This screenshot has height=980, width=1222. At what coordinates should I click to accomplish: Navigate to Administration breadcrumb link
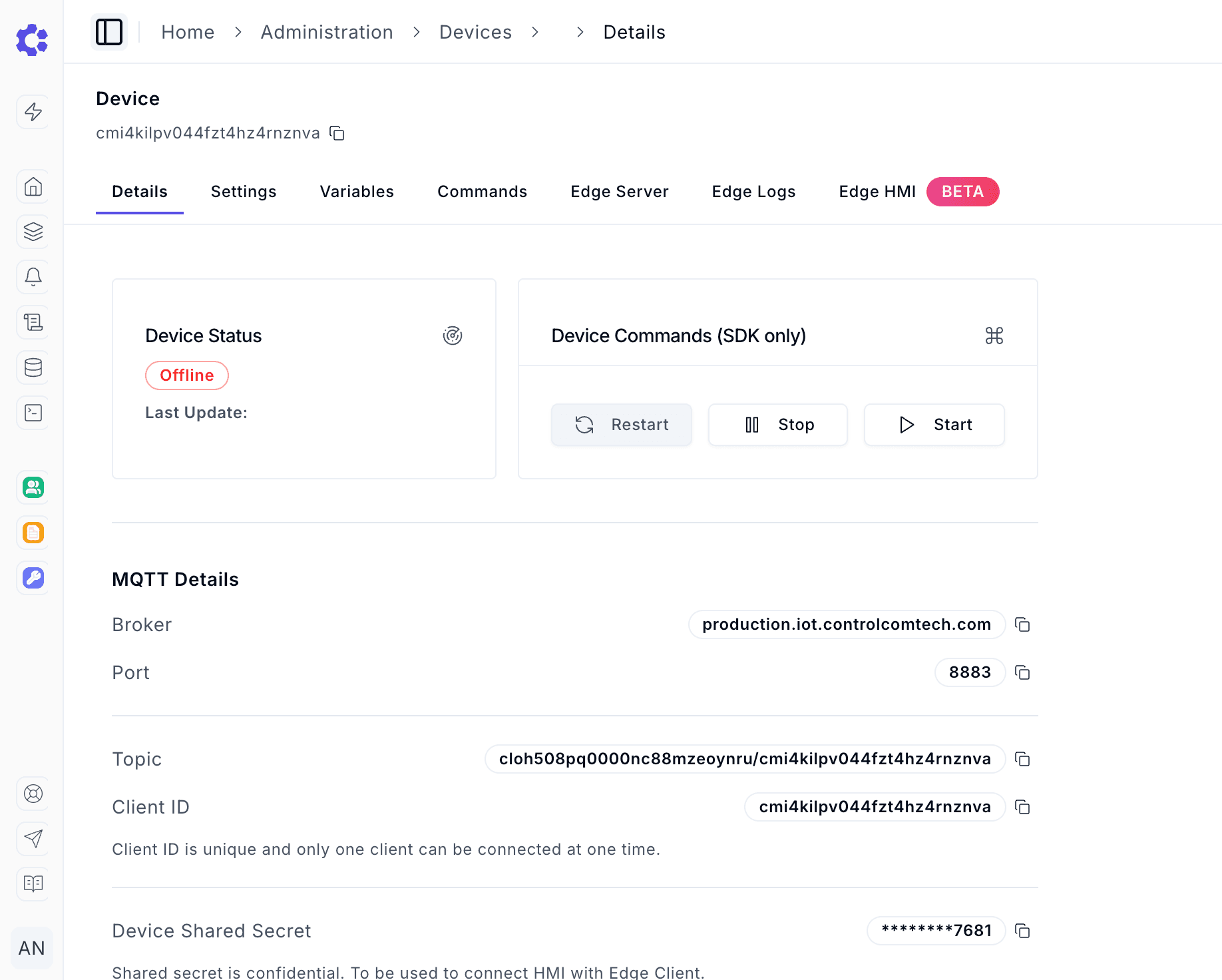[327, 32]
